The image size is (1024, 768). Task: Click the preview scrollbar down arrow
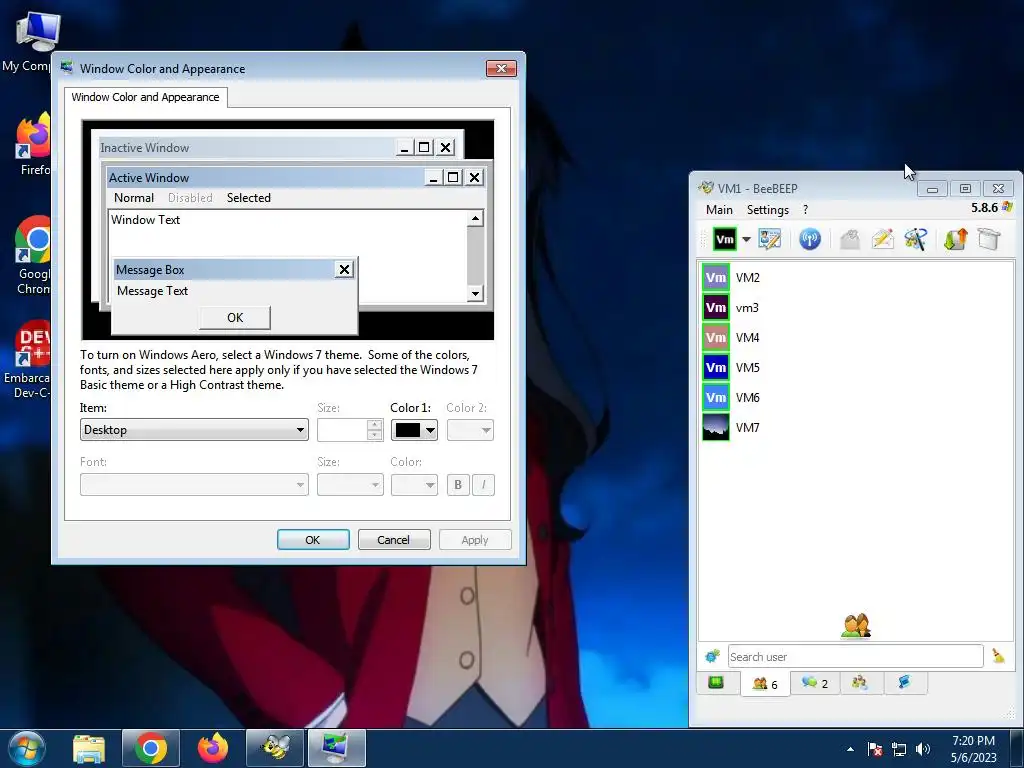pyautogui.click(x=475, y=294)
